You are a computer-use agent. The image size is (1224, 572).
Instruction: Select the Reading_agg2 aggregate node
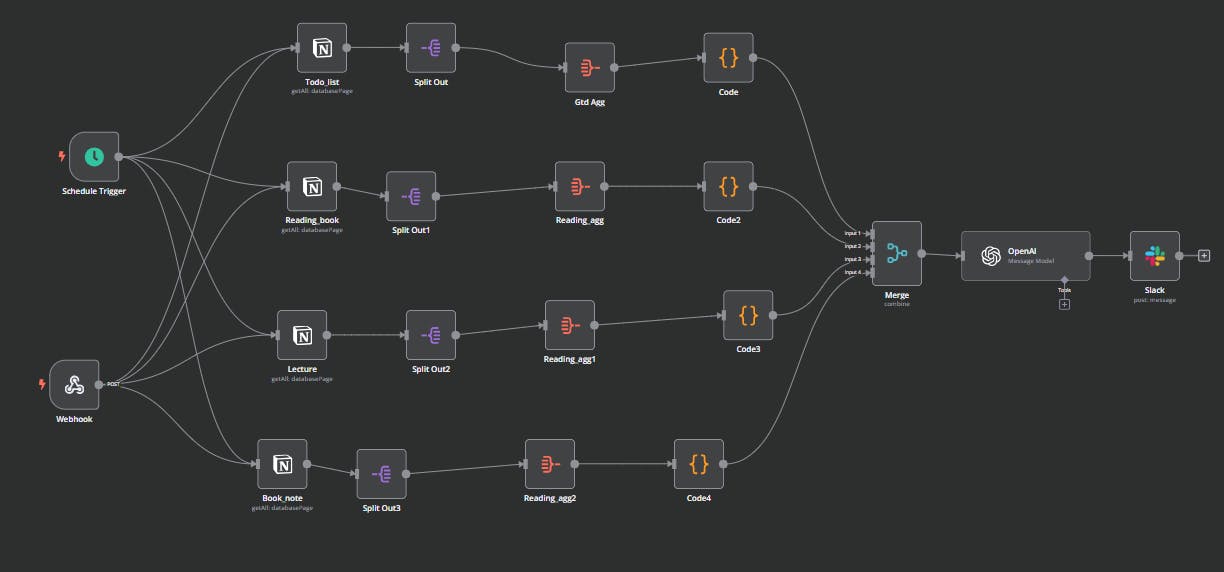tap(550, 464)
